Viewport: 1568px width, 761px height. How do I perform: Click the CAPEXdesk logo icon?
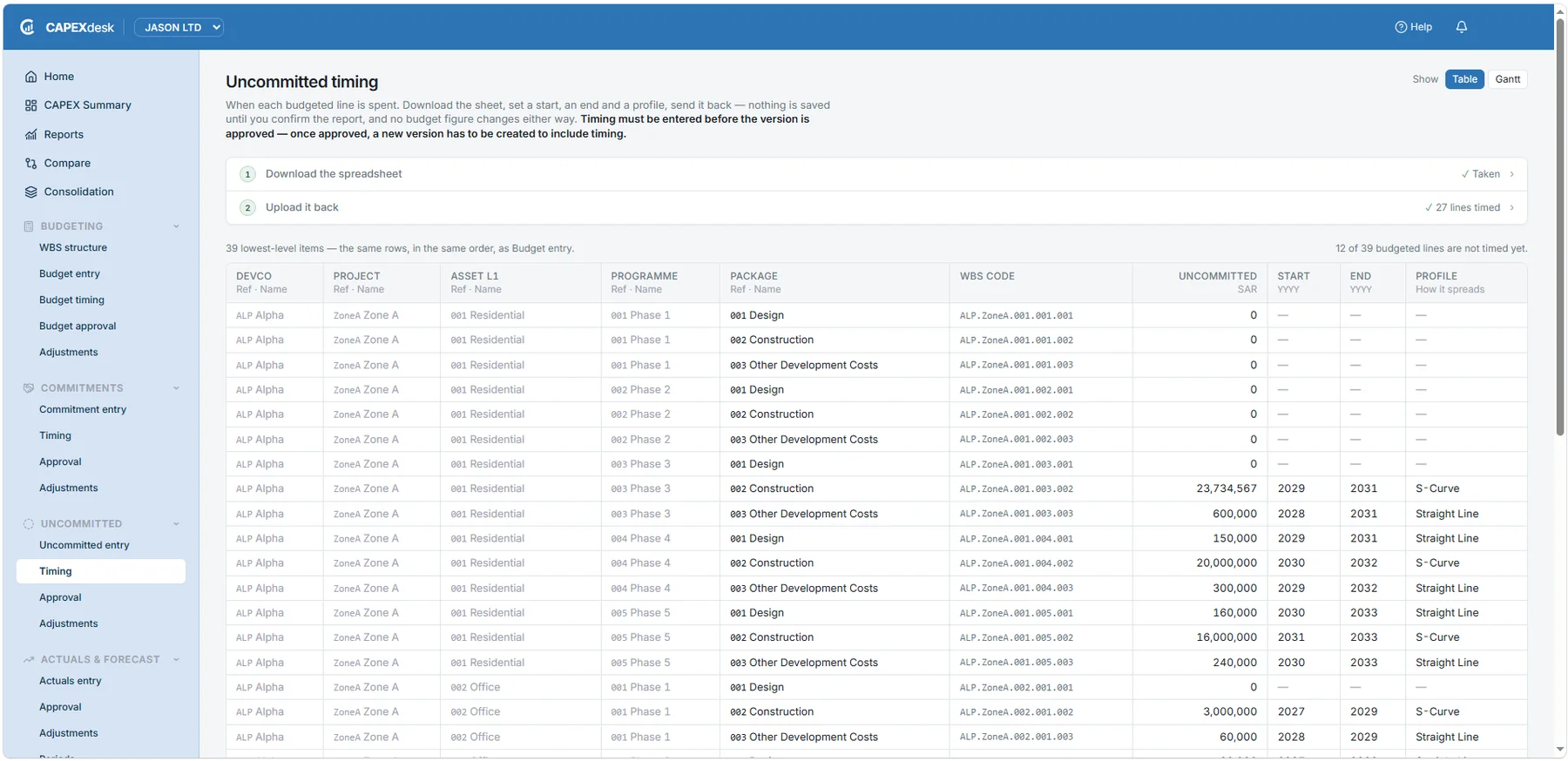coord(28,27)
